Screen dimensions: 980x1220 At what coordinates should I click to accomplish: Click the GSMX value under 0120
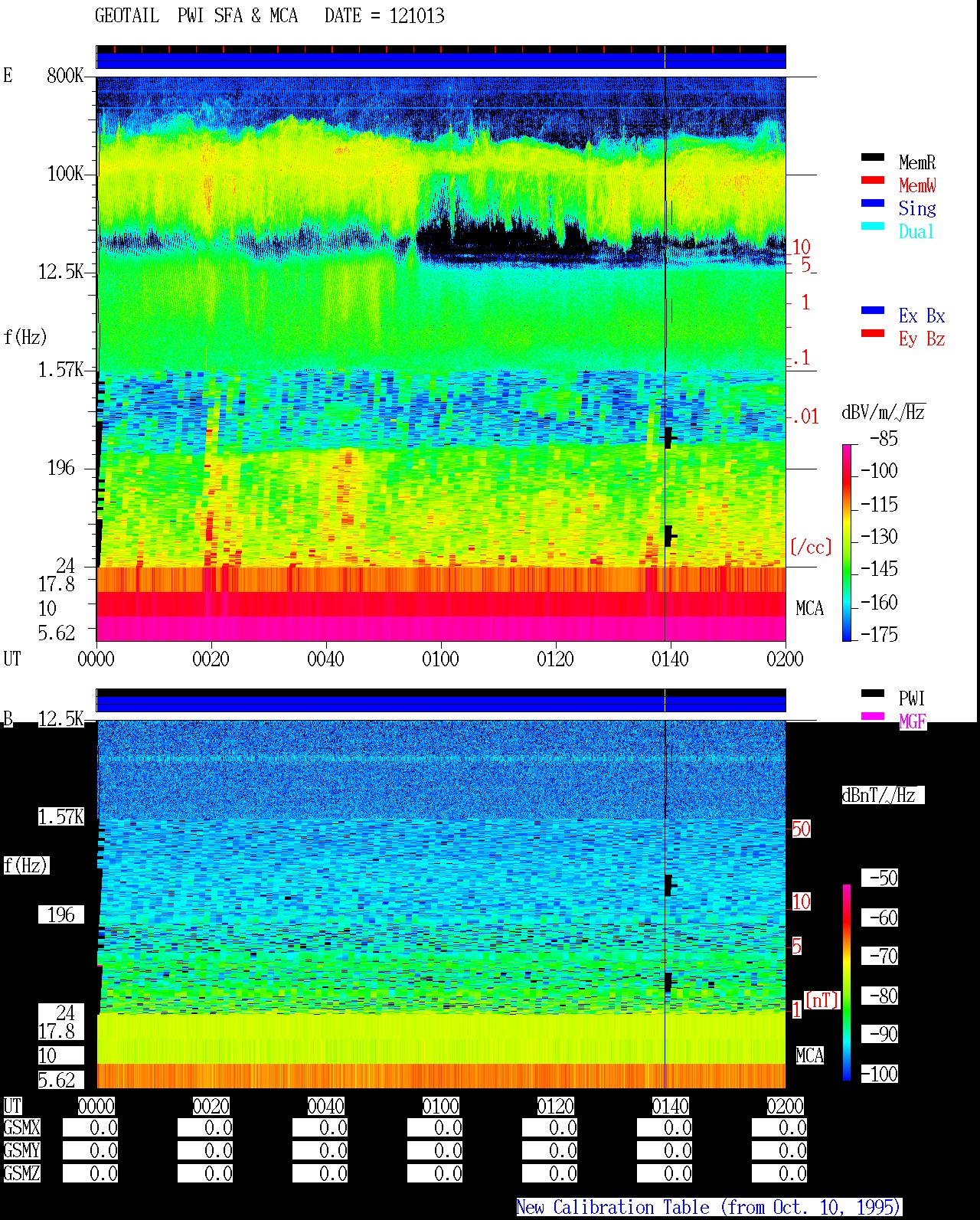click(550, 1127)
